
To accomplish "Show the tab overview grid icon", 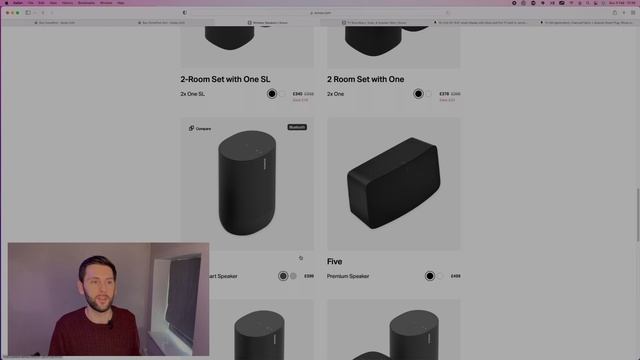I will tap(633, 13).
